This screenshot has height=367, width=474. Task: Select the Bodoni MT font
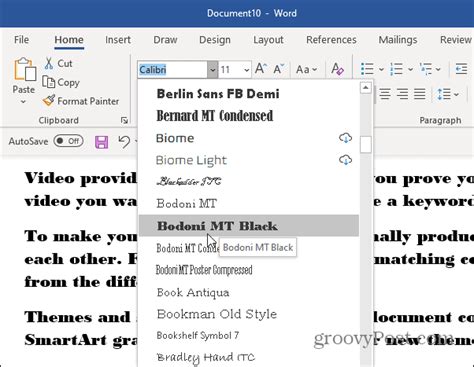click(249, 204)
